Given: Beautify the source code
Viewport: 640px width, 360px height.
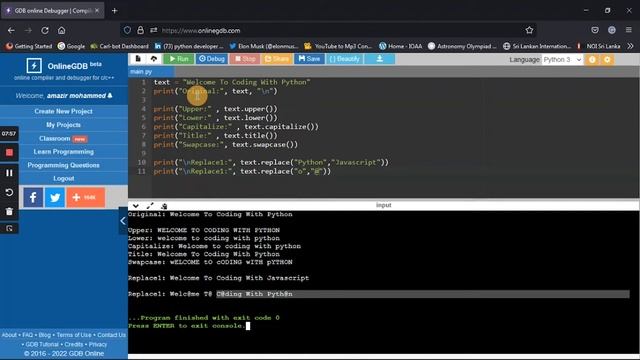Looking at the screenshot, I should pos(344,59).
